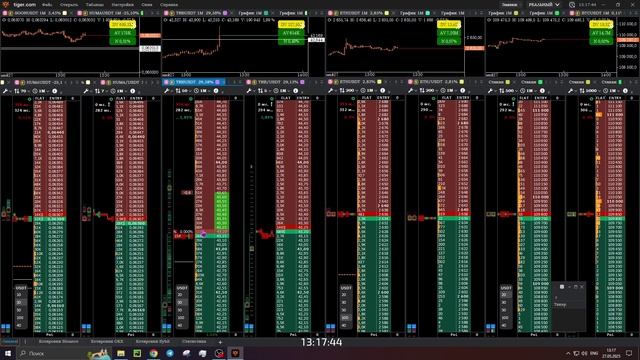Viewport: 640px width, 360px height.
Task: Open settings wrench in TRBUSDT order book panel
Action: click(167, 91)
